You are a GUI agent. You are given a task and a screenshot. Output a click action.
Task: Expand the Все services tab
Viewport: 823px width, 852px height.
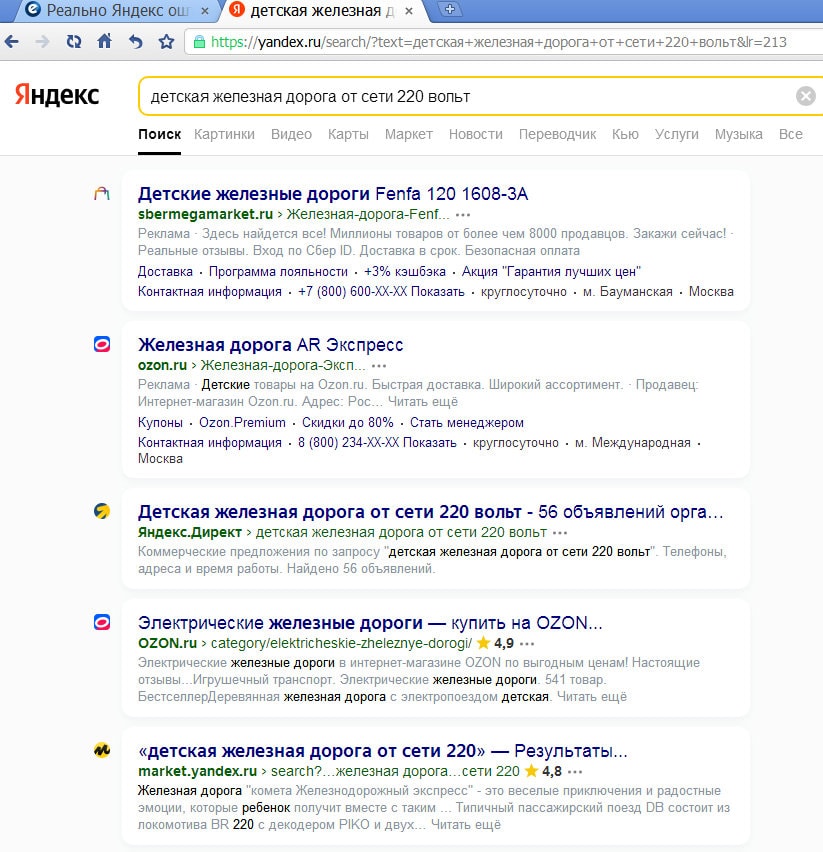(790, 134)
